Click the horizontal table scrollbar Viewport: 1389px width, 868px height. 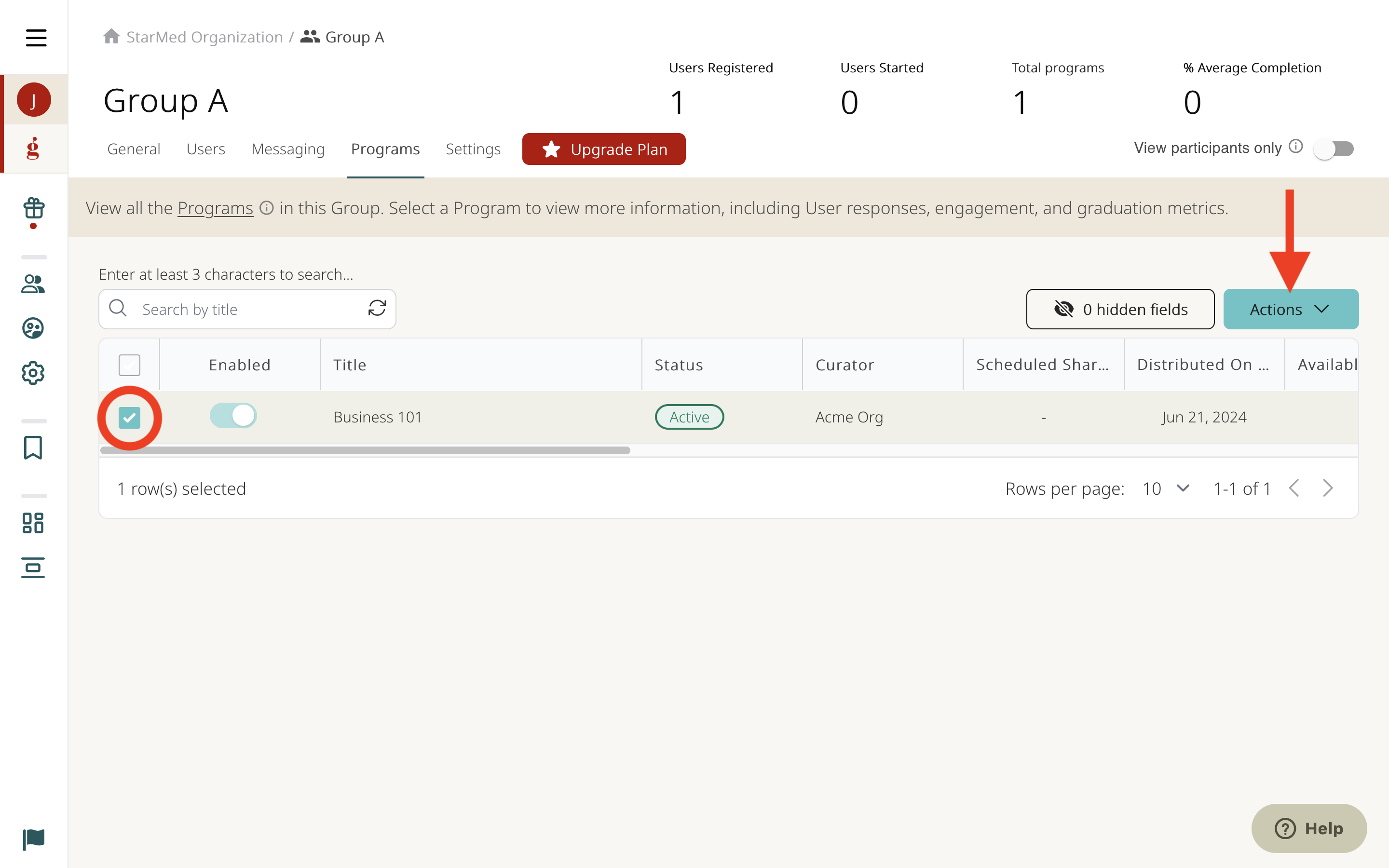click(x=365, y=450)
